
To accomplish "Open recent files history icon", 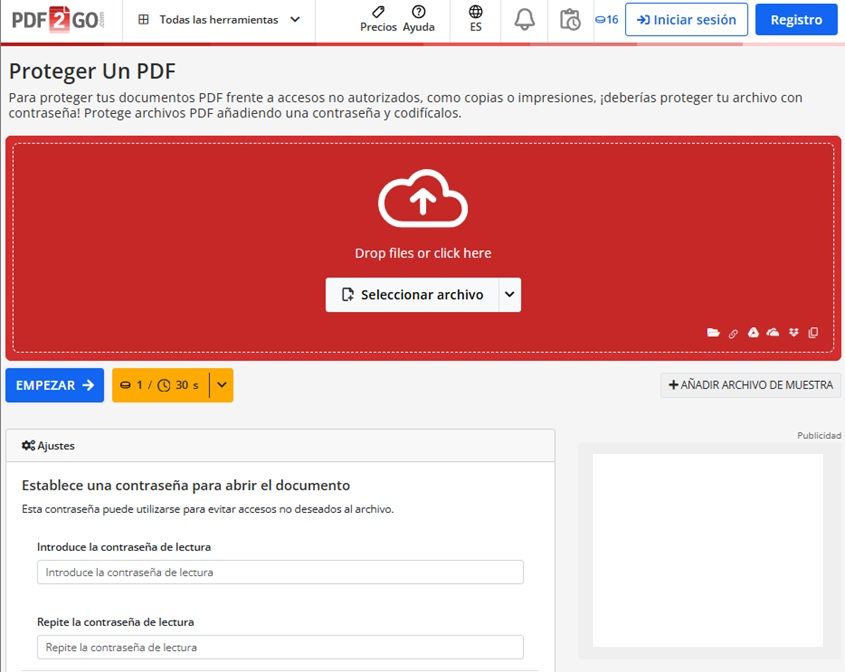I will [570, 19].
